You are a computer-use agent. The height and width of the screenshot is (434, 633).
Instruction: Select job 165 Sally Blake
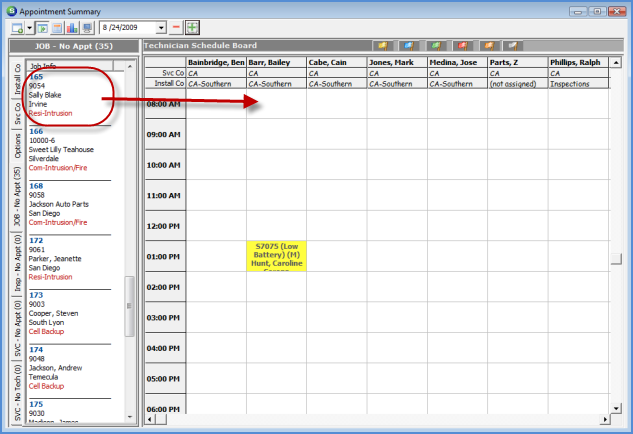click(x=69, y=95)
